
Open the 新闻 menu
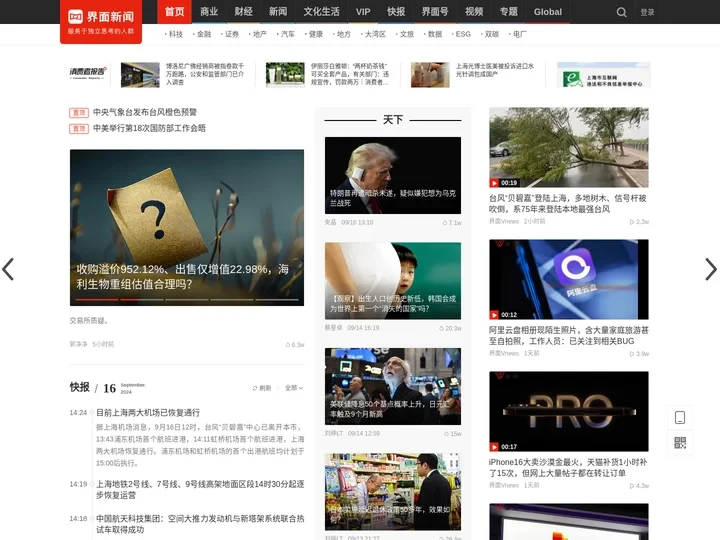278,11
